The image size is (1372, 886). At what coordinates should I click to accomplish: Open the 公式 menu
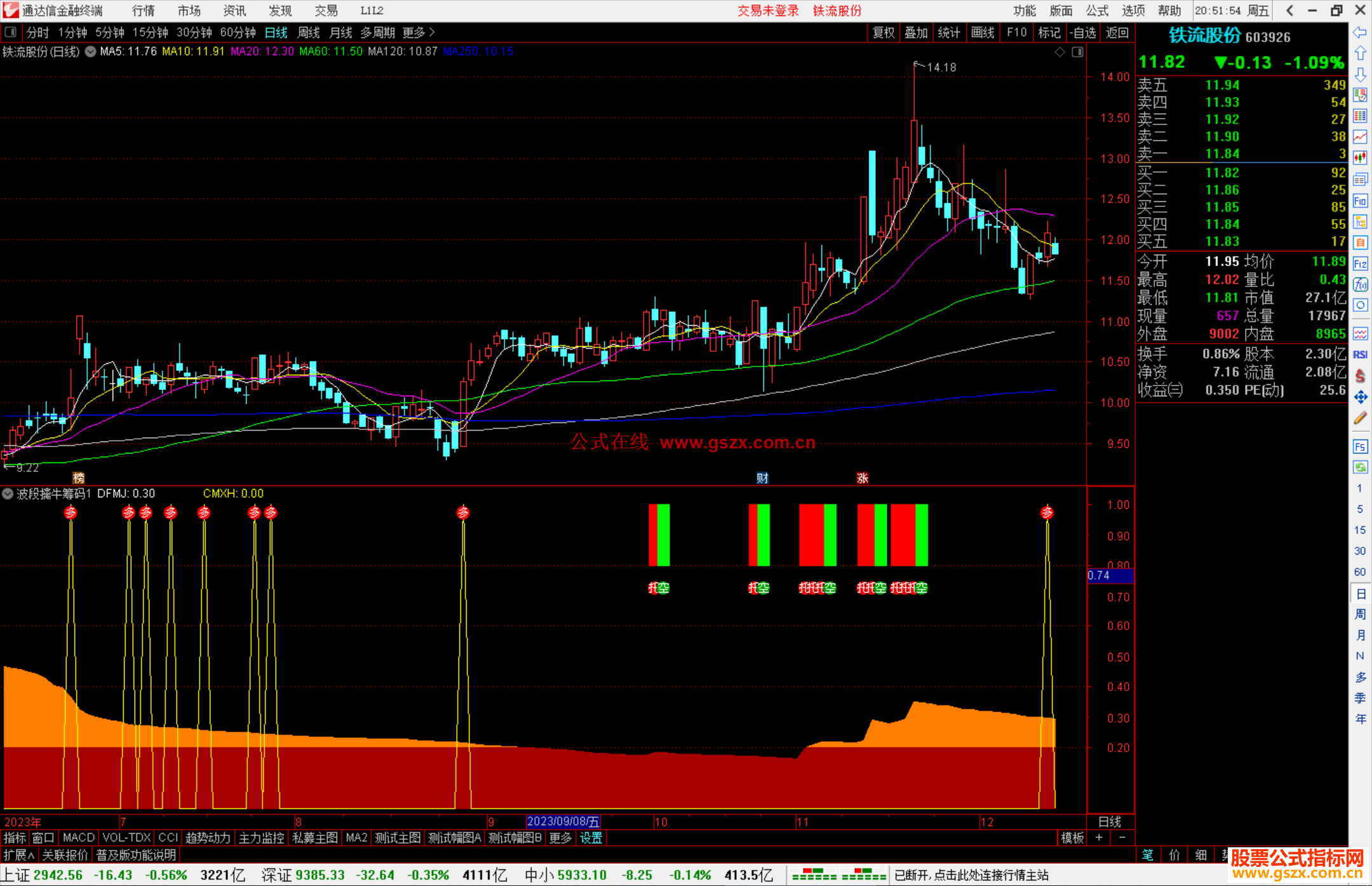(x=1096, y=11)
